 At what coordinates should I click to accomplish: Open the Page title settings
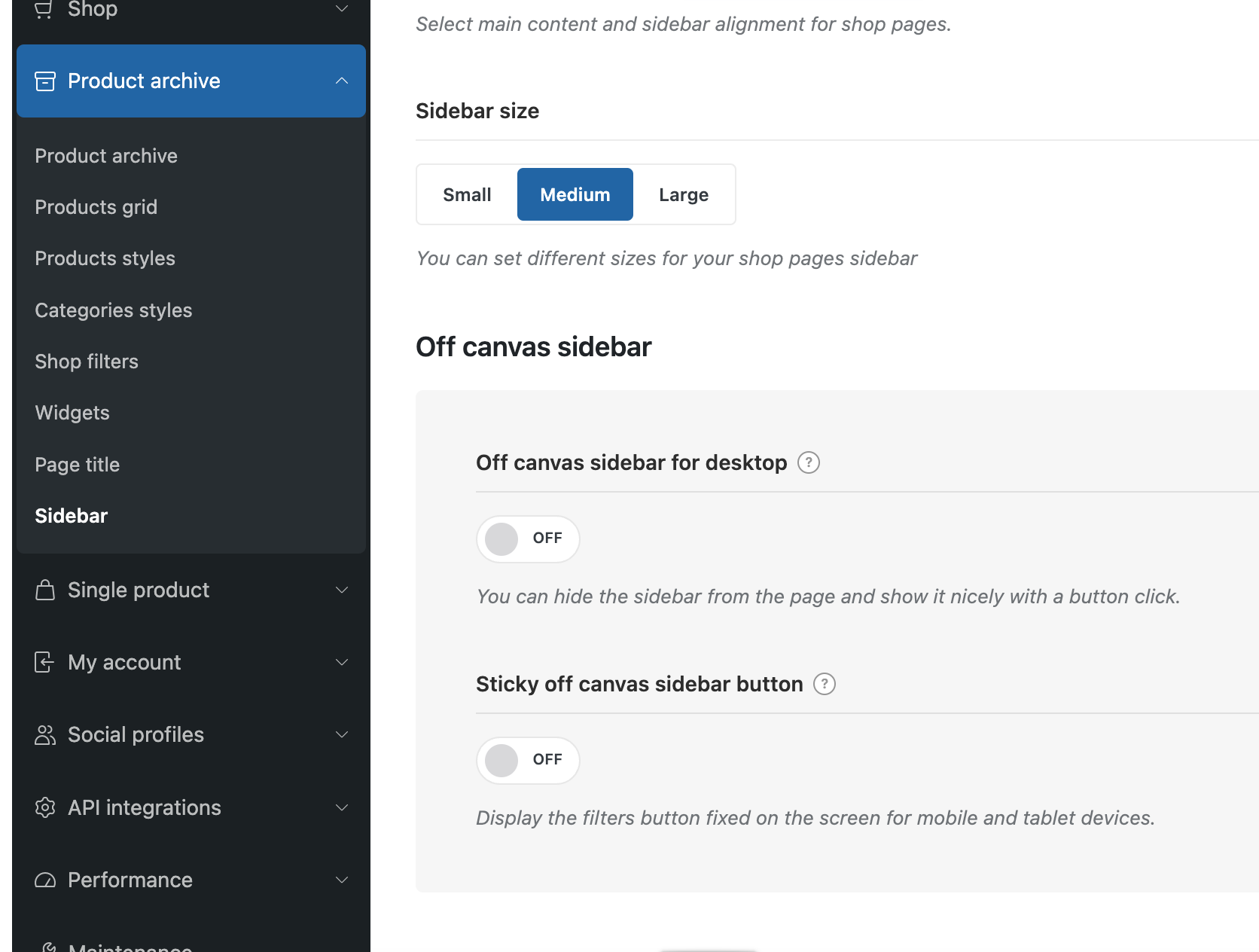pos(77,465)
